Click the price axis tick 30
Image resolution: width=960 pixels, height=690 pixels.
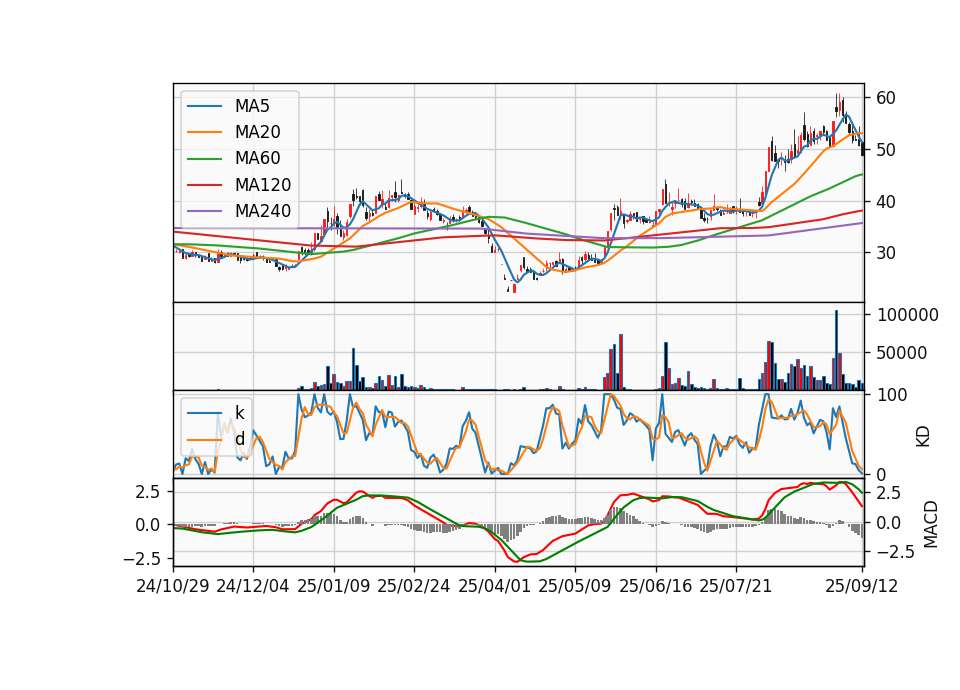885,253
